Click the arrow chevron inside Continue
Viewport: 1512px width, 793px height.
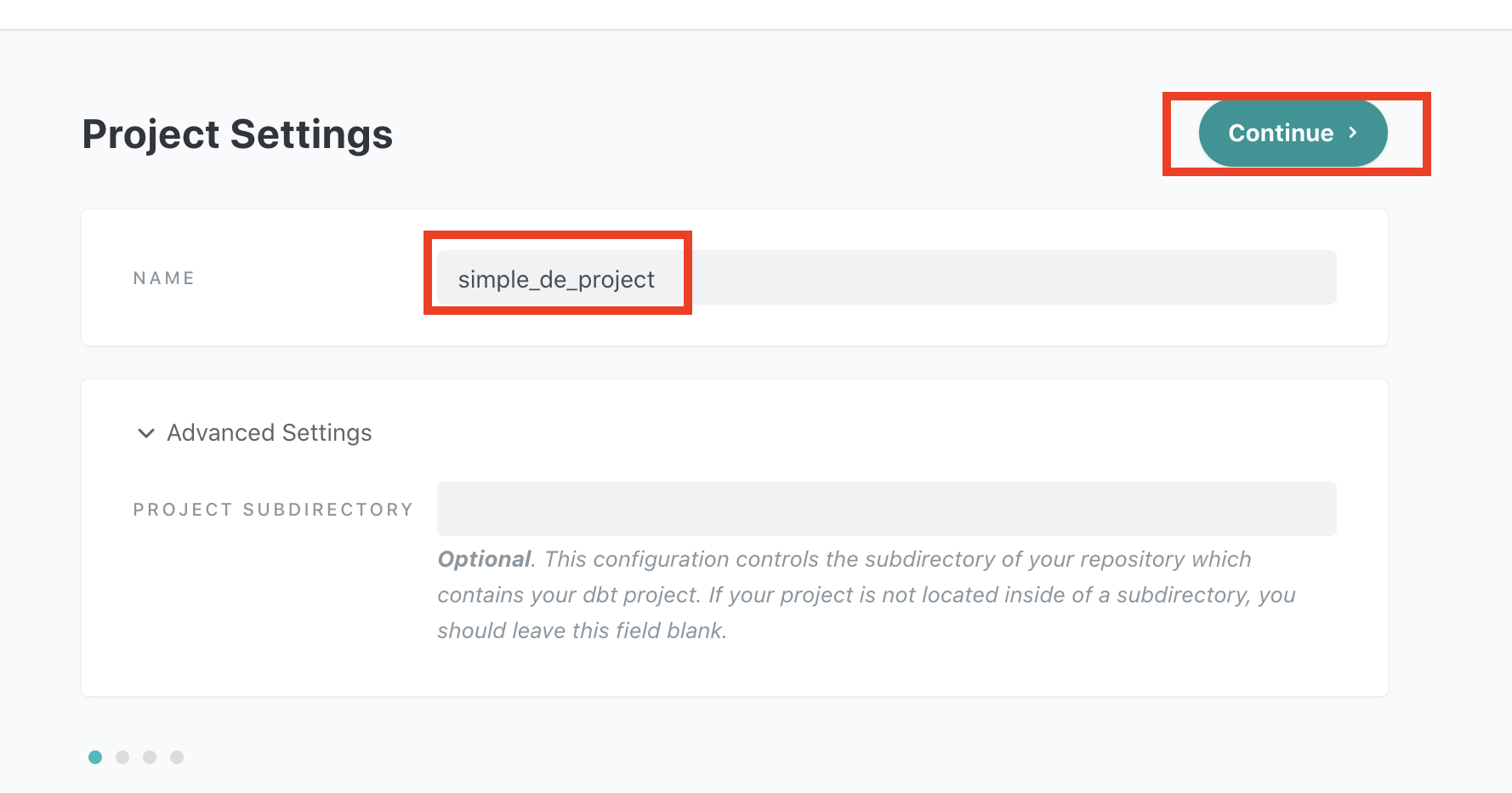click(1352, 133)
